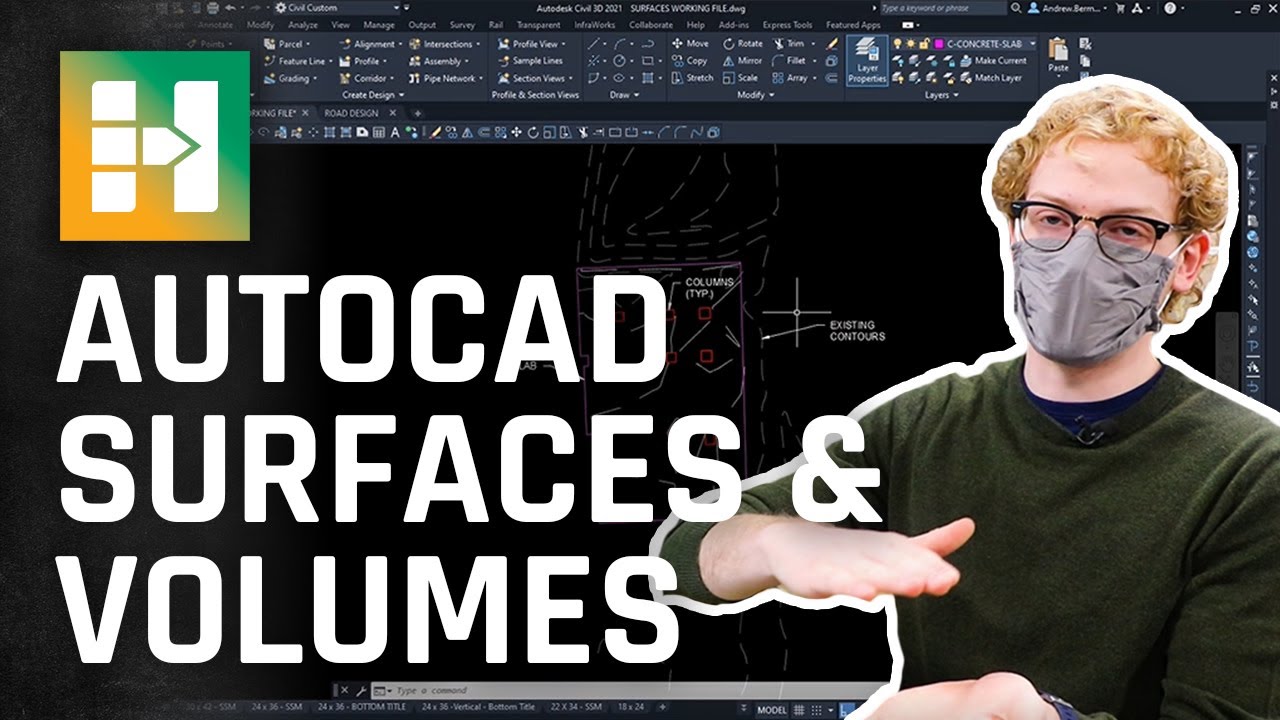Click the search magnifier icon

1016,8
